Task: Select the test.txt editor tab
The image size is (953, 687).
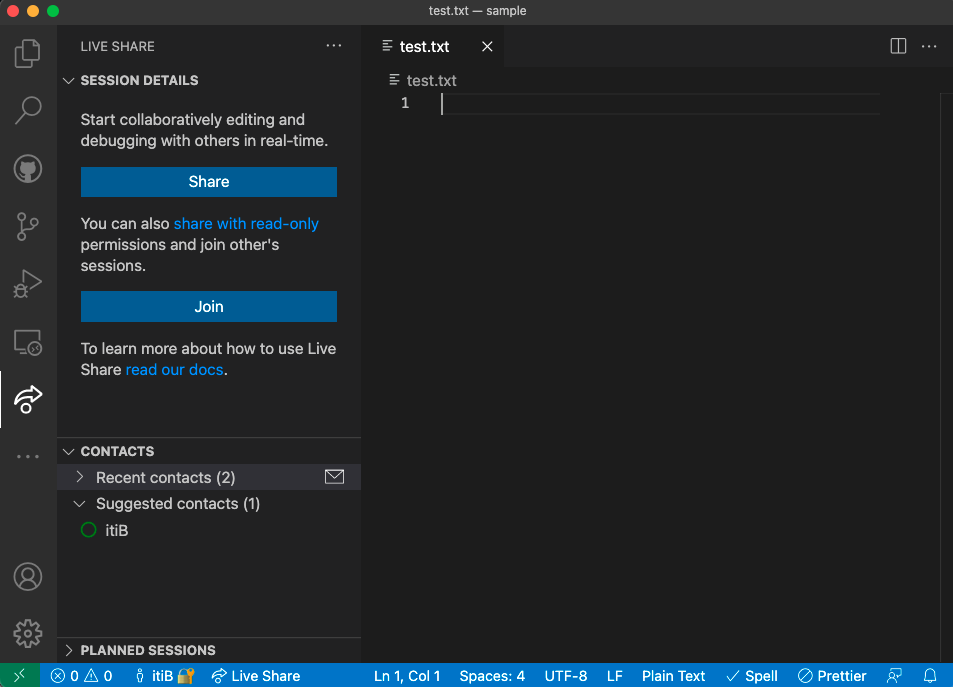Action: 433,46
